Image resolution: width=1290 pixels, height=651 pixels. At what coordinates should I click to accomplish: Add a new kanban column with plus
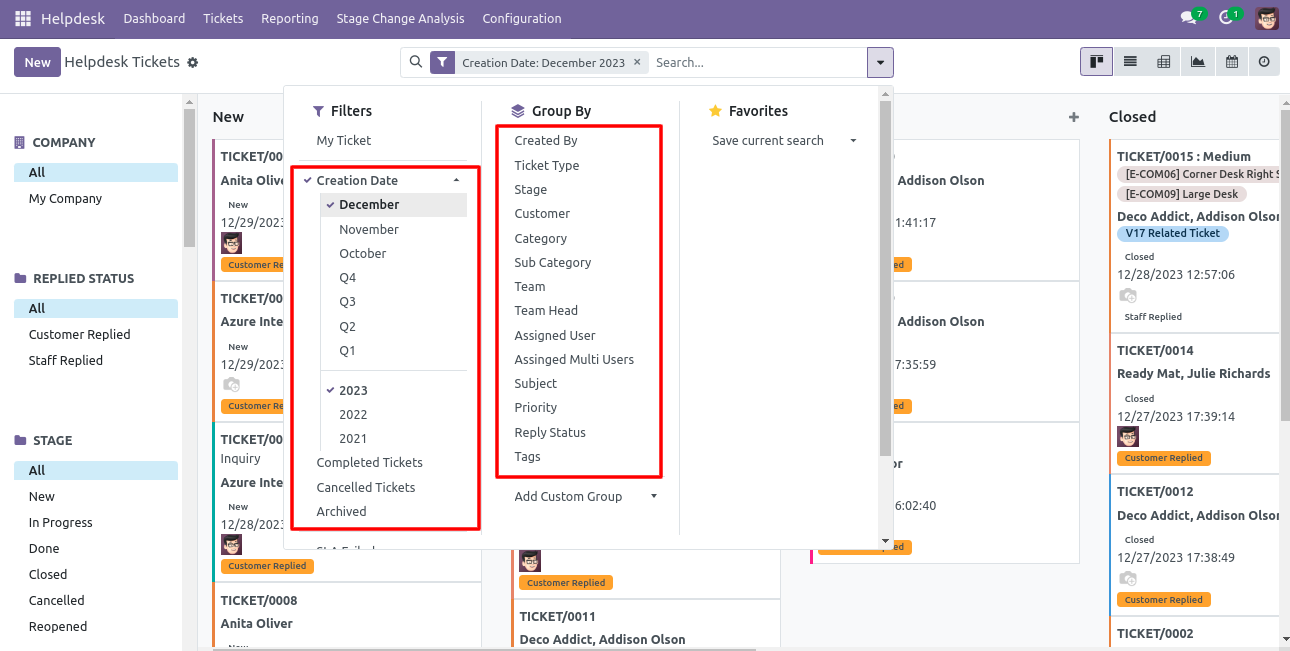[x=1074, y=117]
